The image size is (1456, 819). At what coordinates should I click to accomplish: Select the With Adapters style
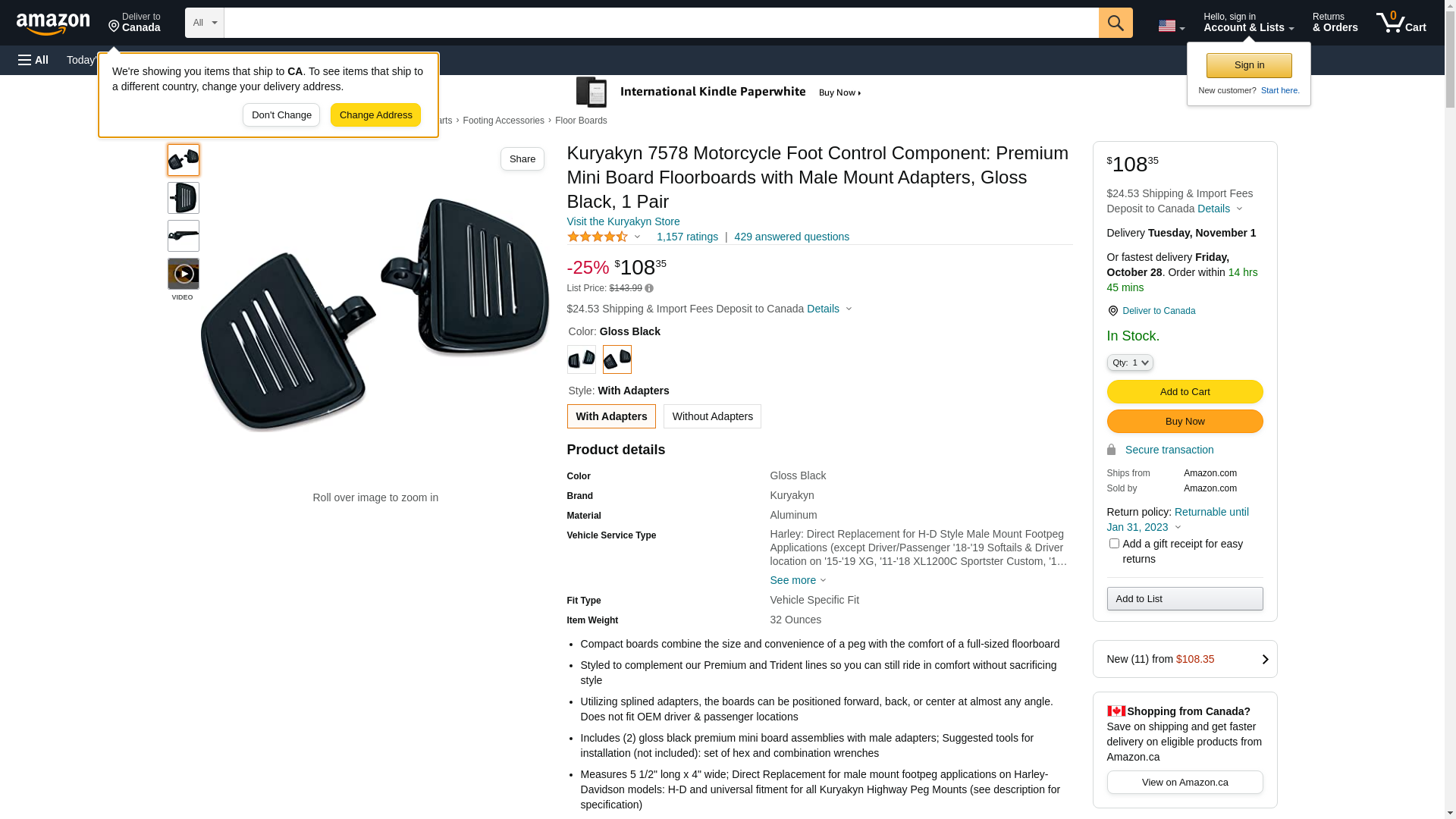[611, 416]
